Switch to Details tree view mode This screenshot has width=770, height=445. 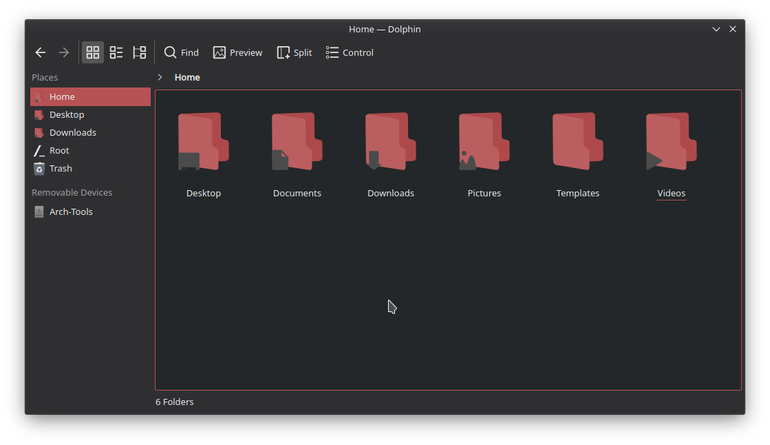[x=139, y=53]
